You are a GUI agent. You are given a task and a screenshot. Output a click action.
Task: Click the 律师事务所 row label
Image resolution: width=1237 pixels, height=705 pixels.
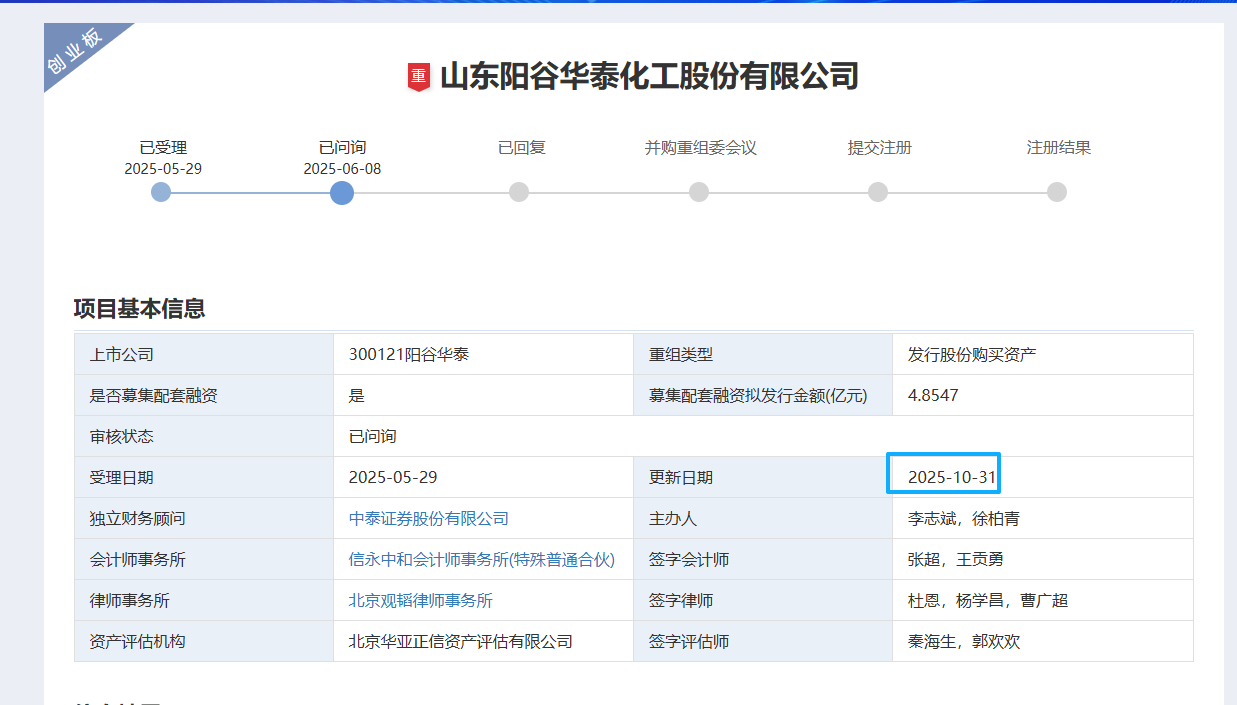click(130, 600)
